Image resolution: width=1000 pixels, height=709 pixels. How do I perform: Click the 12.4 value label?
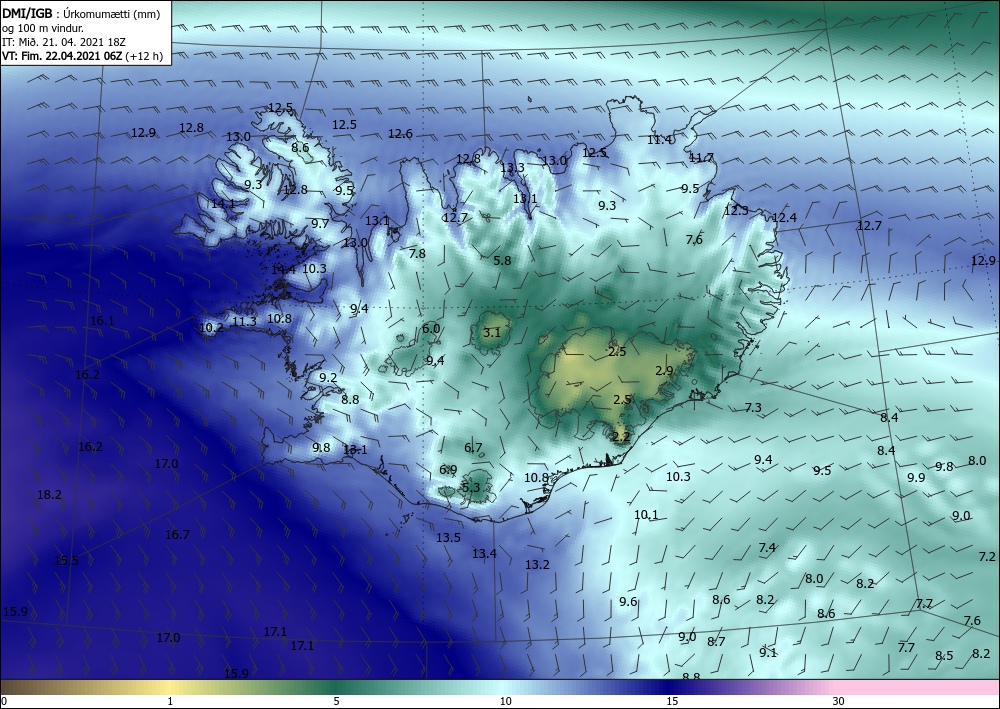click(784, 217)
